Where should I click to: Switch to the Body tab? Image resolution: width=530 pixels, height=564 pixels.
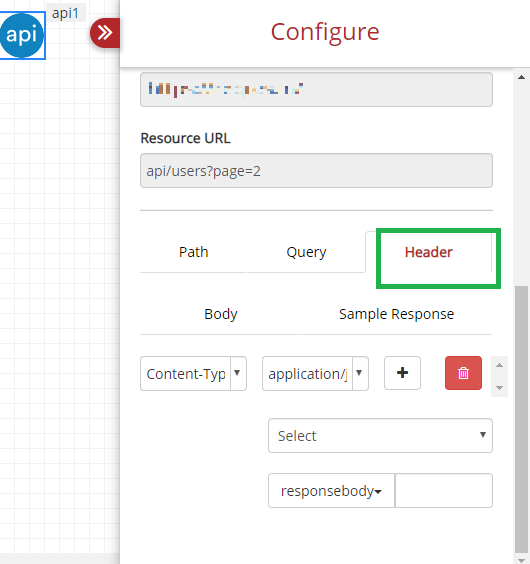click(221, 314)
